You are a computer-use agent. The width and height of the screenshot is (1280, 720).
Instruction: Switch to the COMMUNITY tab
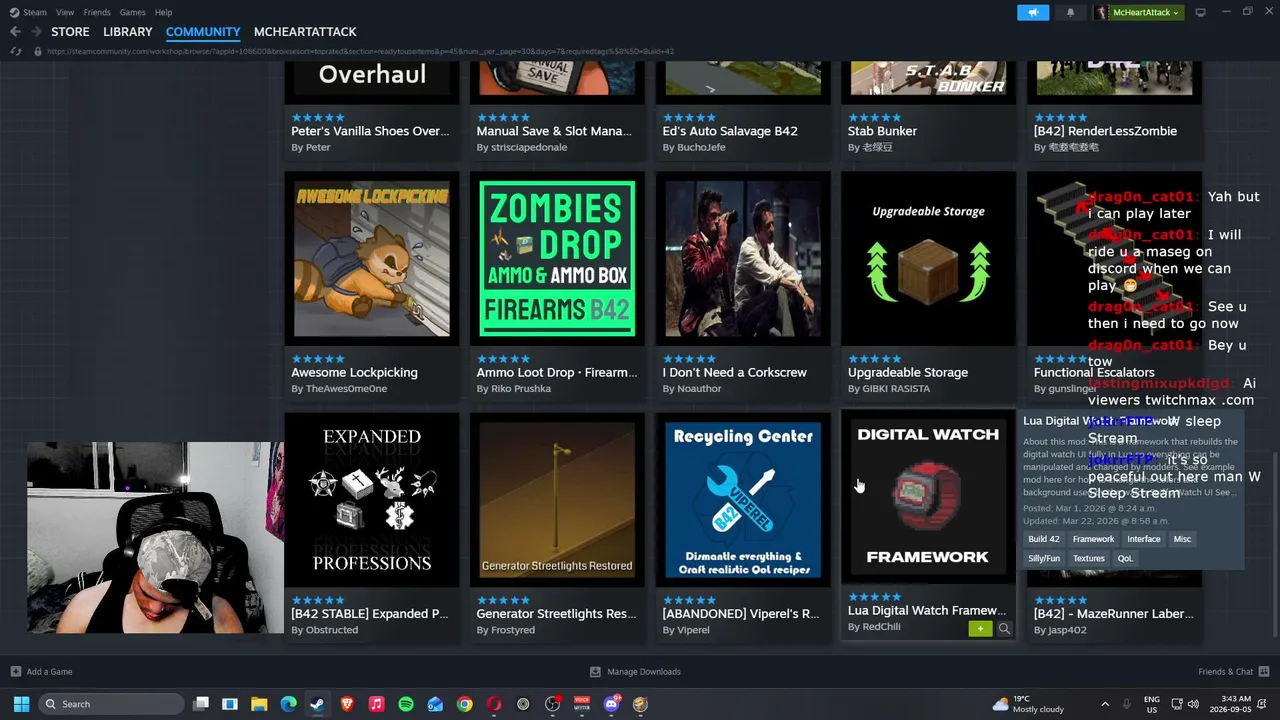click(203, 32)
